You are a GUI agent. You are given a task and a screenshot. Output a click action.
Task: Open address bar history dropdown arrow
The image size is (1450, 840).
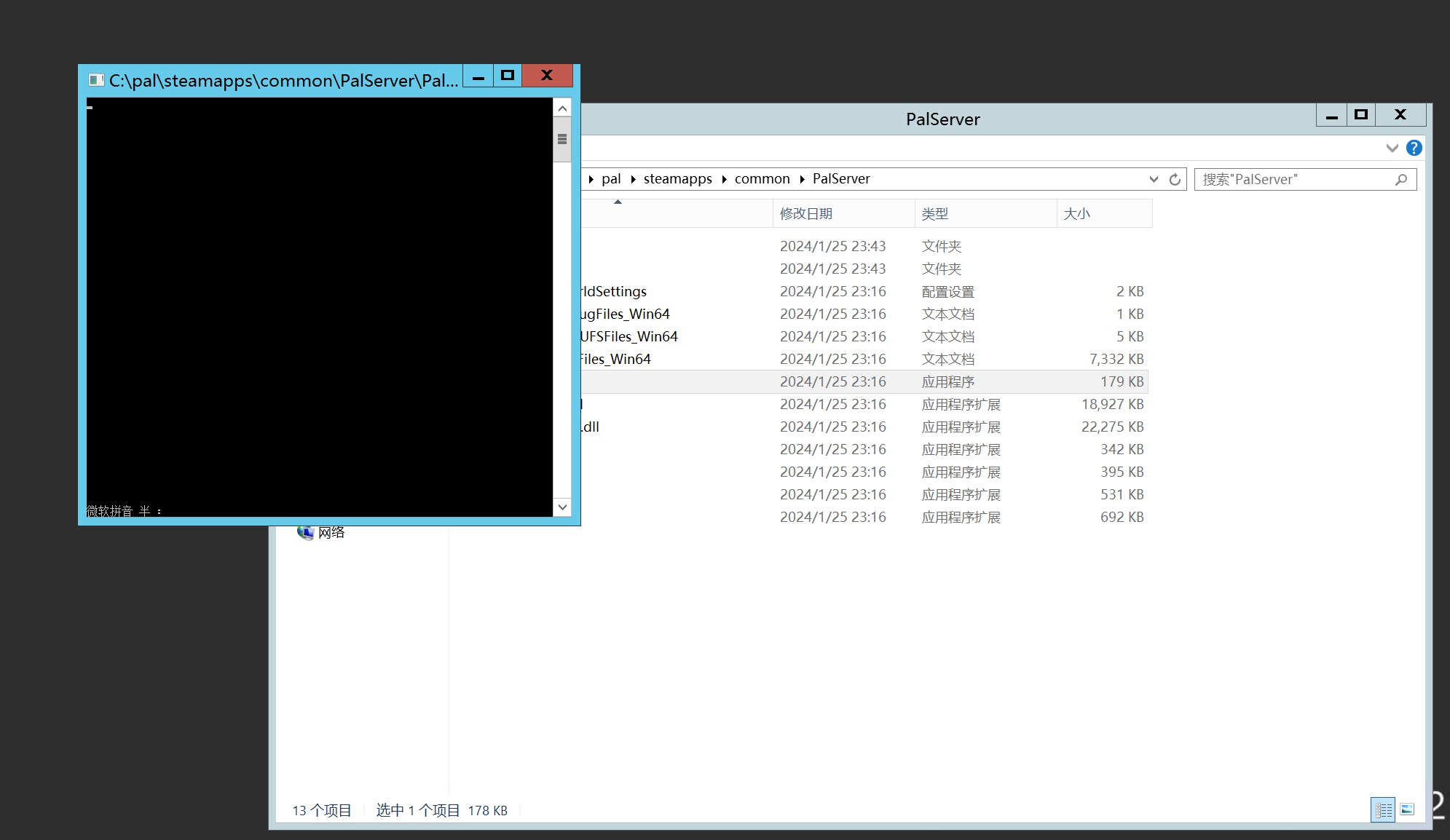[1154, 179]
